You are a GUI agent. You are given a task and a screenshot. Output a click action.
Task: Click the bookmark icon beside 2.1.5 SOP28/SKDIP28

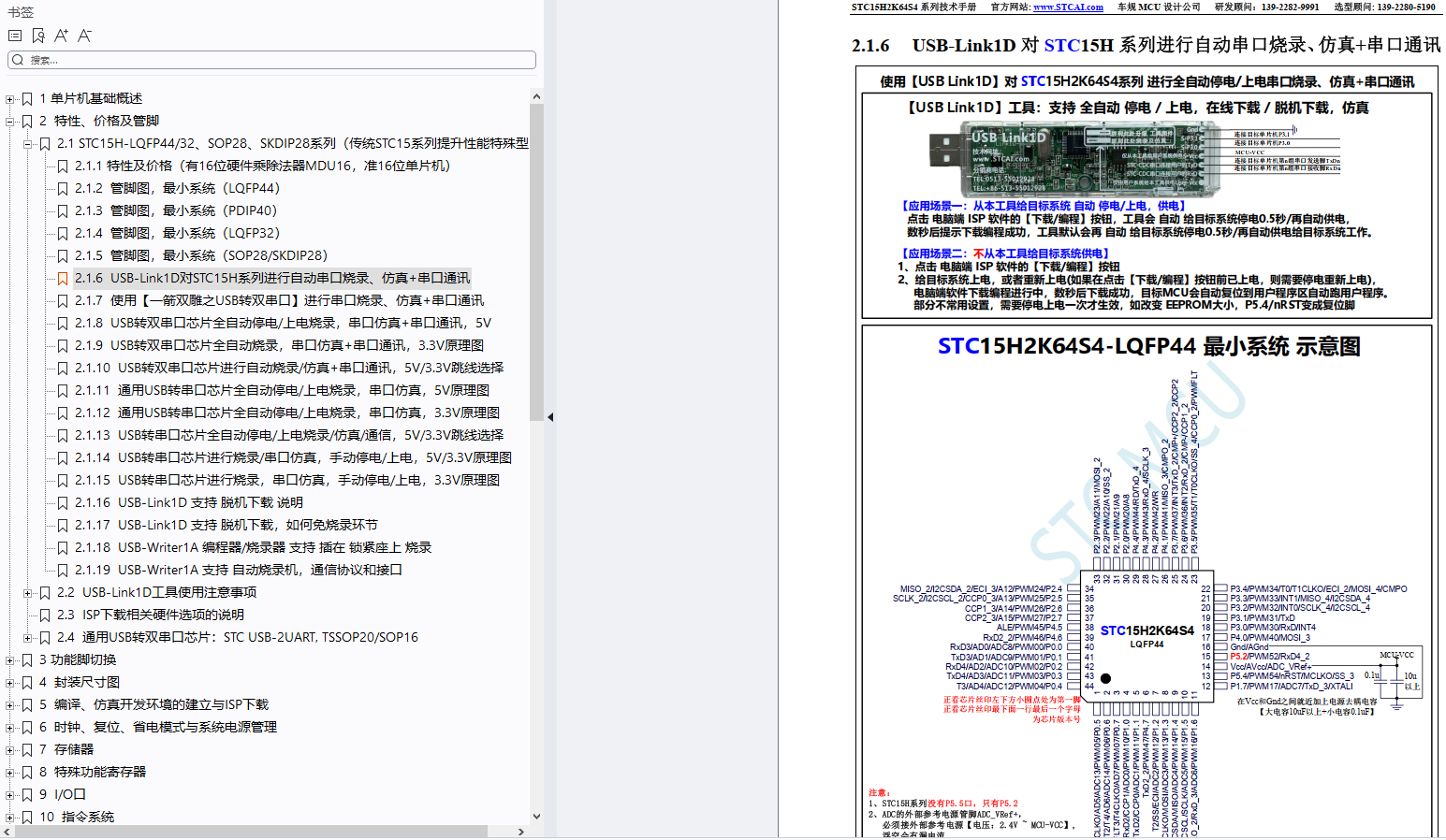[63, 255]
